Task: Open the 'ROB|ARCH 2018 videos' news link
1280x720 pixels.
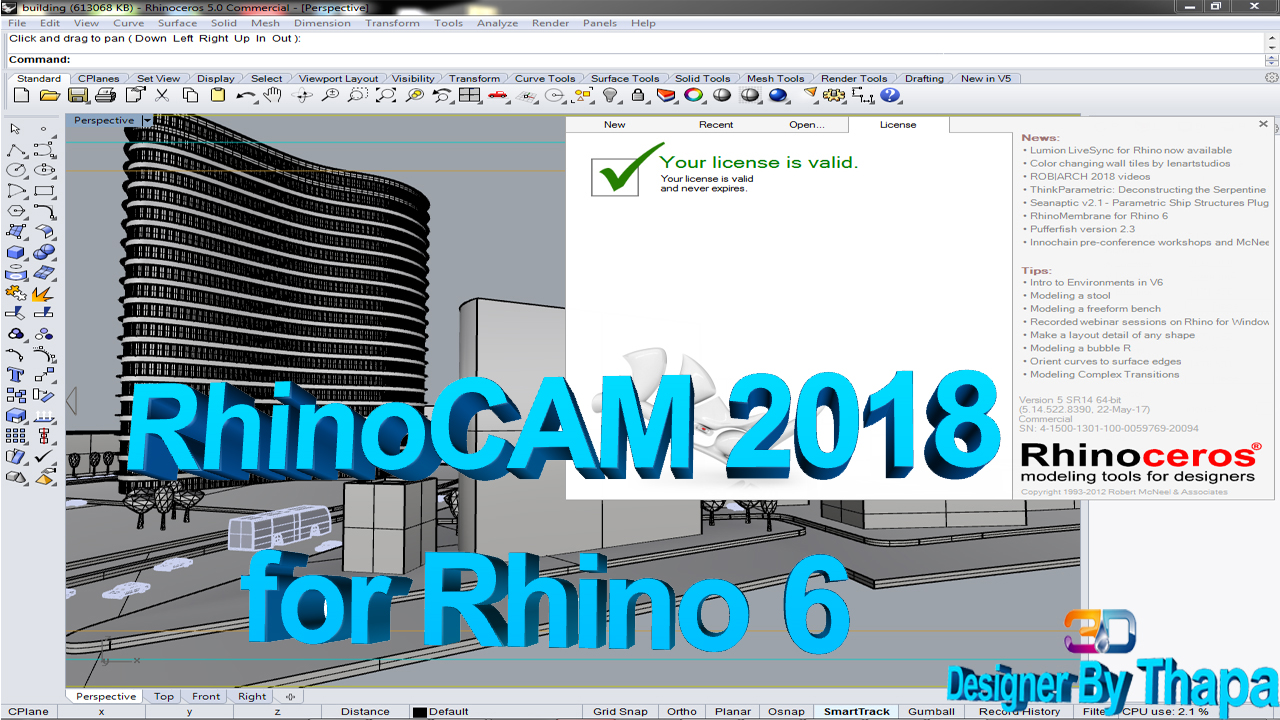Action: click(1090, 177)
